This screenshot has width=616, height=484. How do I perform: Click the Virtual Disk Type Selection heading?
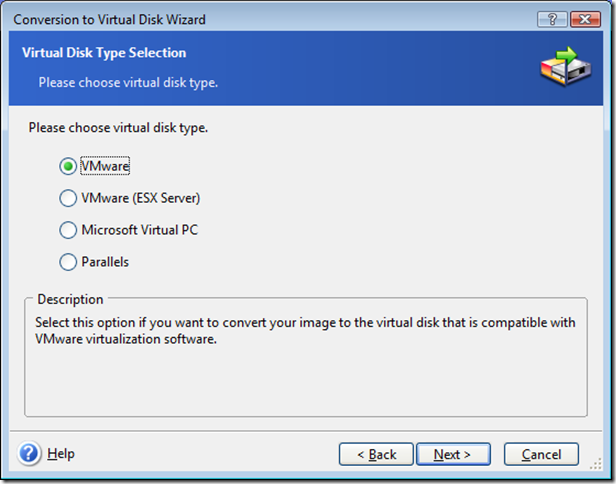(x=104, y=53)
